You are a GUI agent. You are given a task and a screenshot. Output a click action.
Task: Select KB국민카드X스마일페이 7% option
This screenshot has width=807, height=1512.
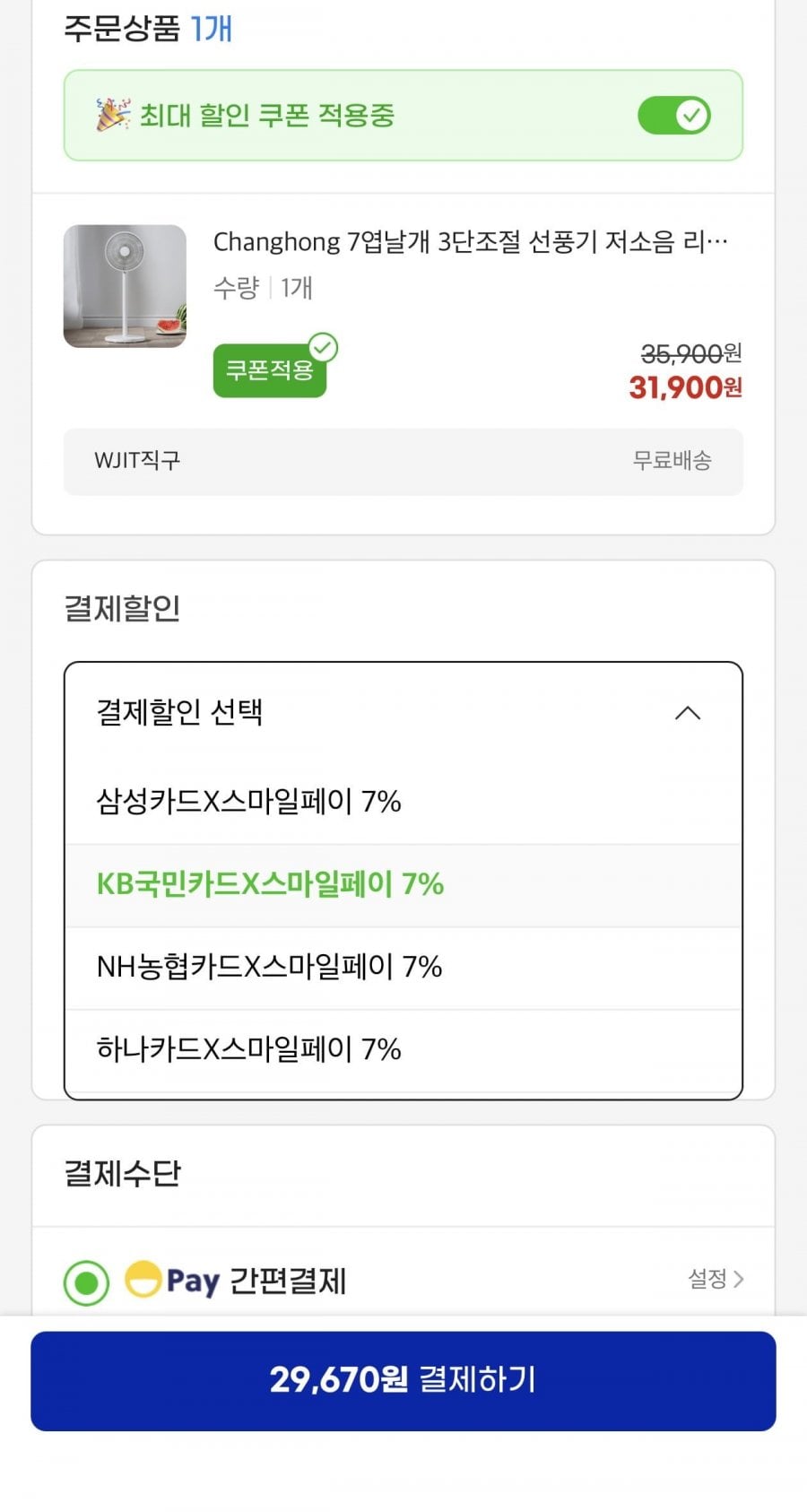point(270,884)
